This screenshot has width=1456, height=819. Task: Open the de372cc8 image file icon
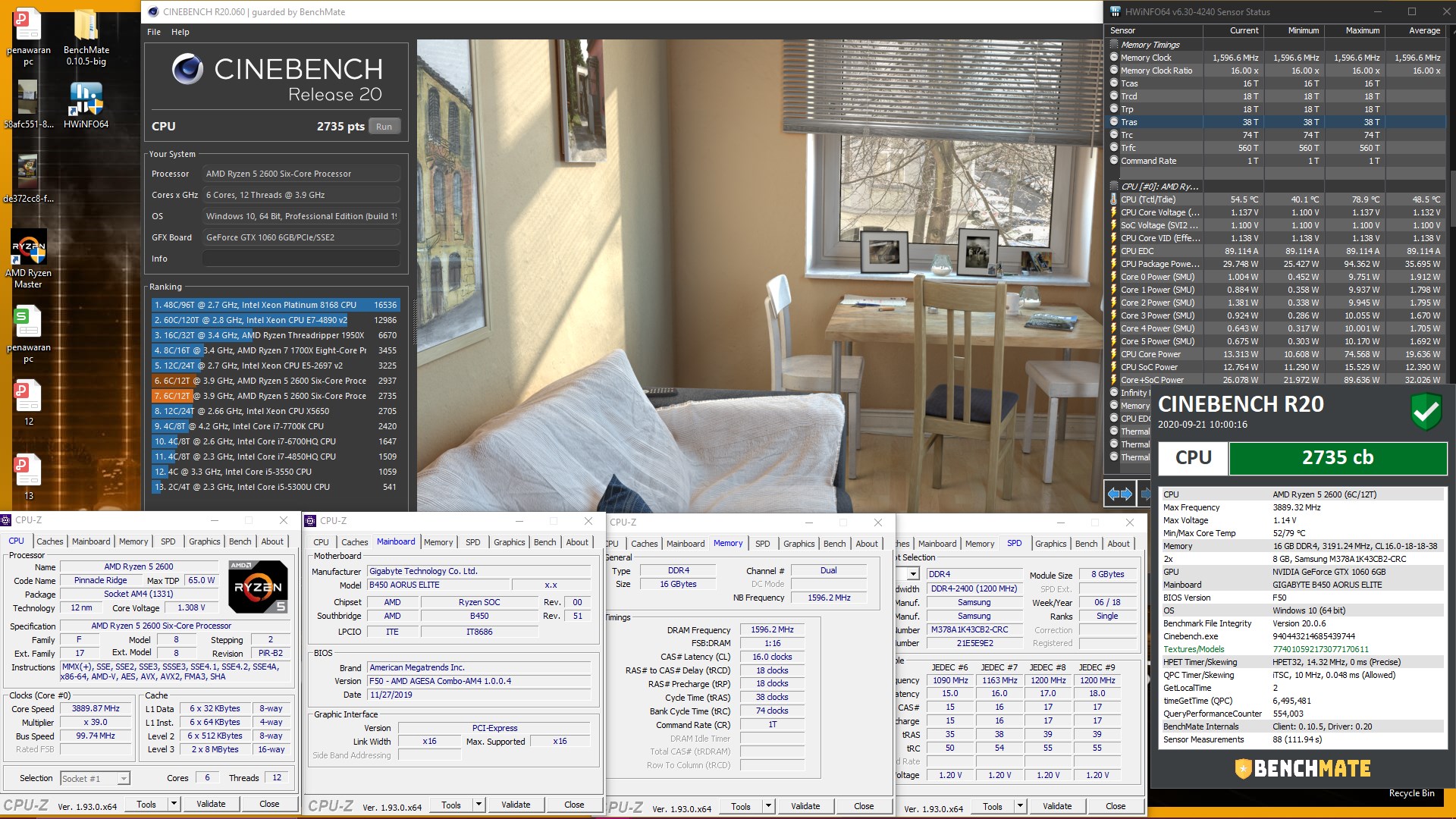[x=28, y=173]
